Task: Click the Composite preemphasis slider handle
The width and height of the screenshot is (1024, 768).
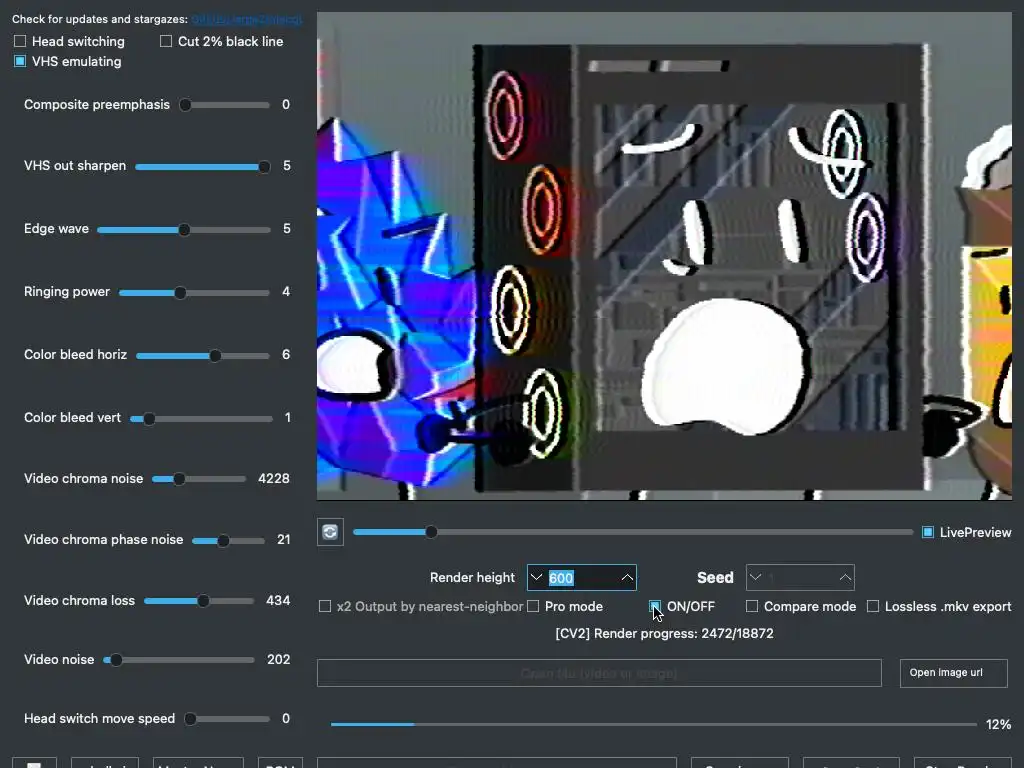Action: (x=185, y=104)
